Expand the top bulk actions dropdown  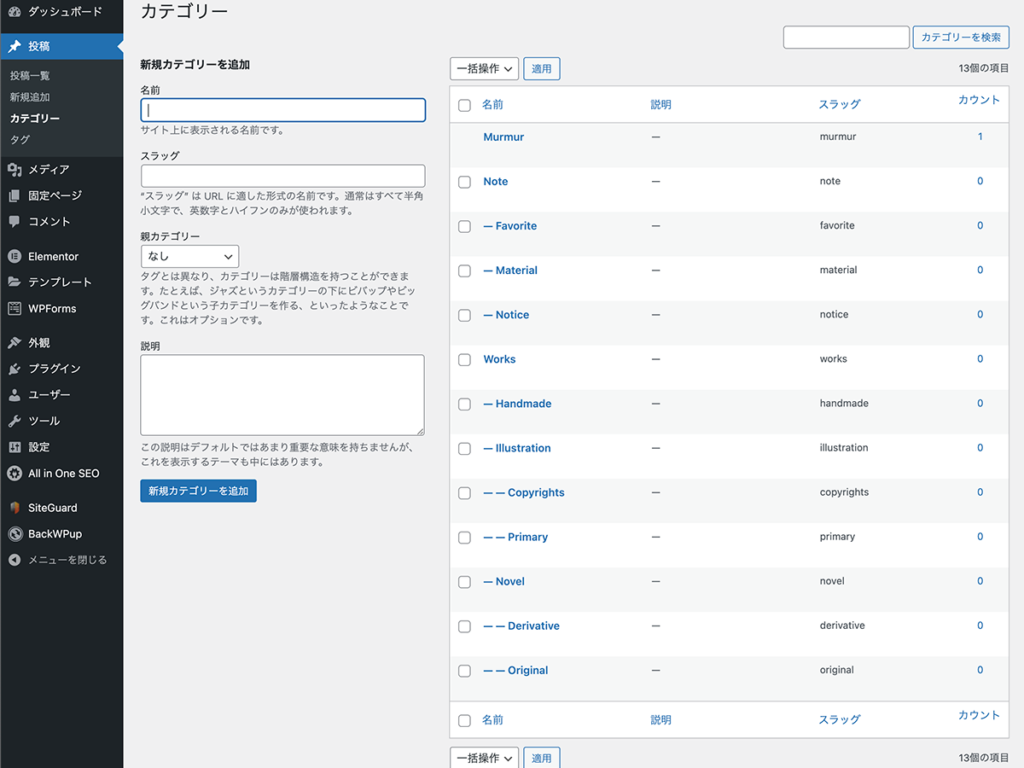click(484, 69)
